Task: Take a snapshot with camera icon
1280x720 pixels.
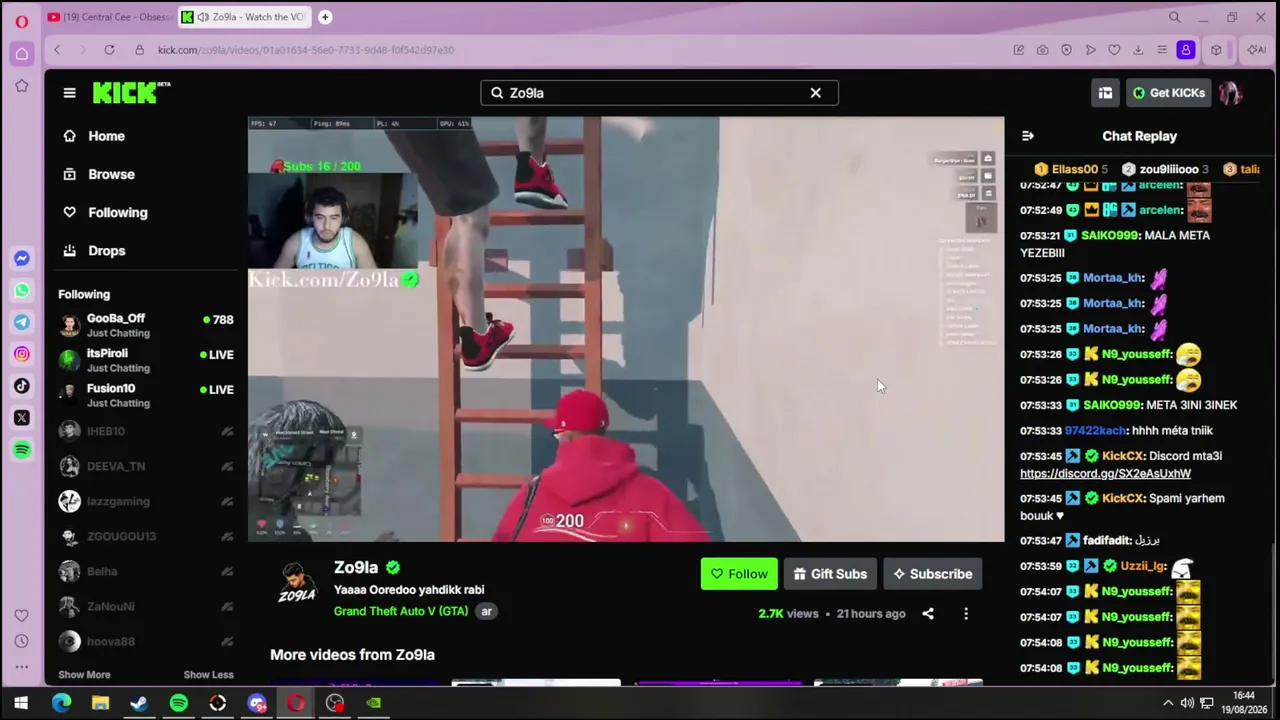Action: pos(1042,50)
